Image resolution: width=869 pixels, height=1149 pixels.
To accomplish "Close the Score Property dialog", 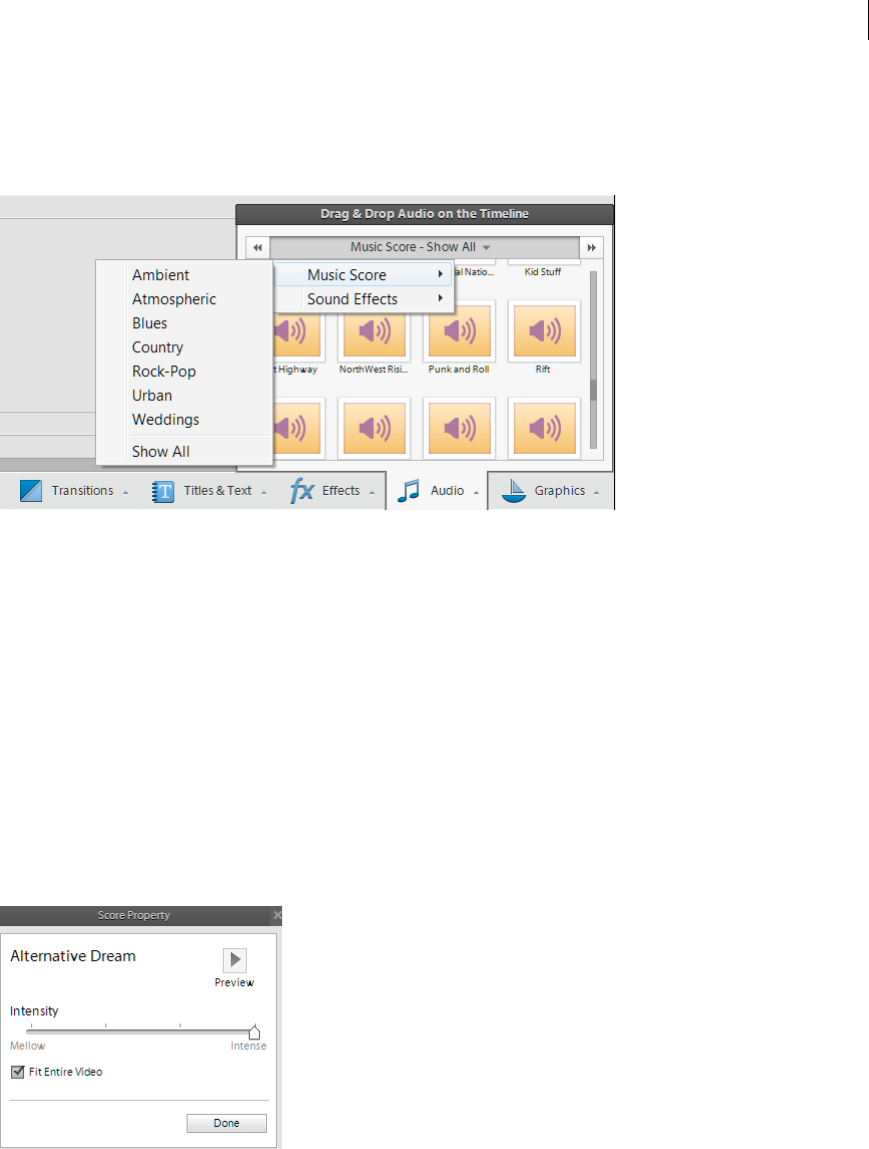I will (277, 915).
